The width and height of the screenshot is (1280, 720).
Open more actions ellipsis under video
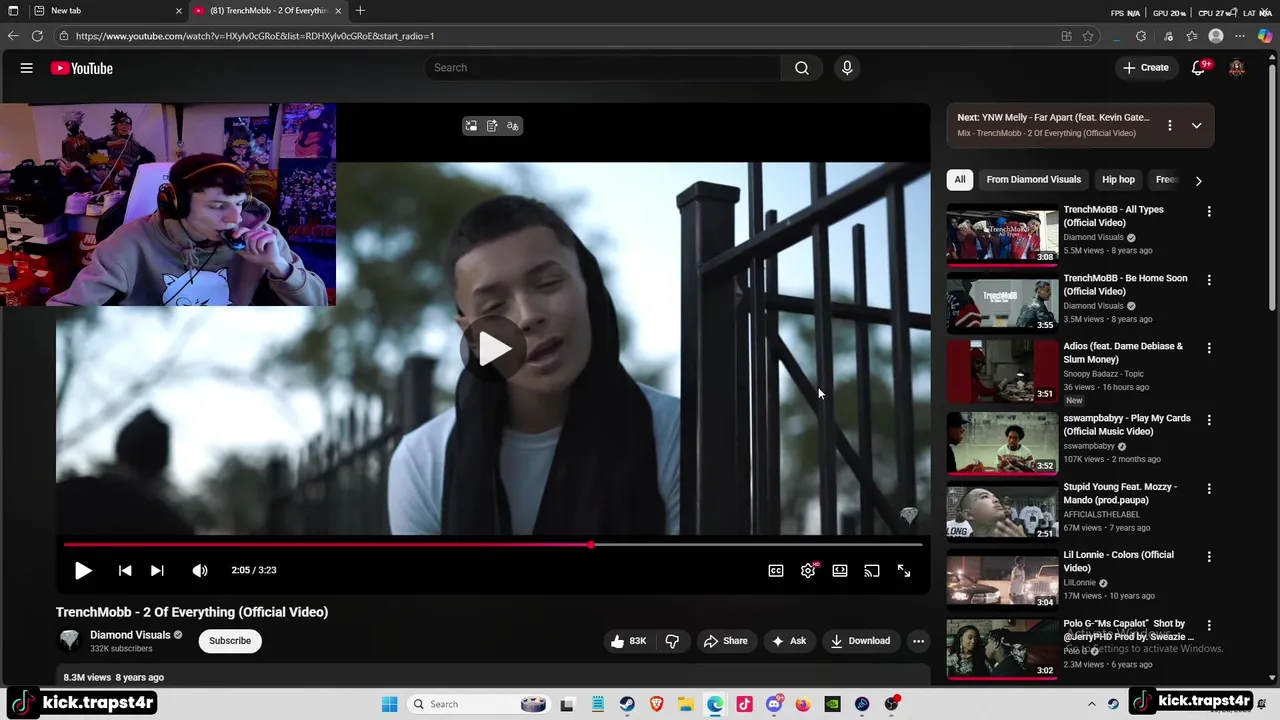(918, 641)
